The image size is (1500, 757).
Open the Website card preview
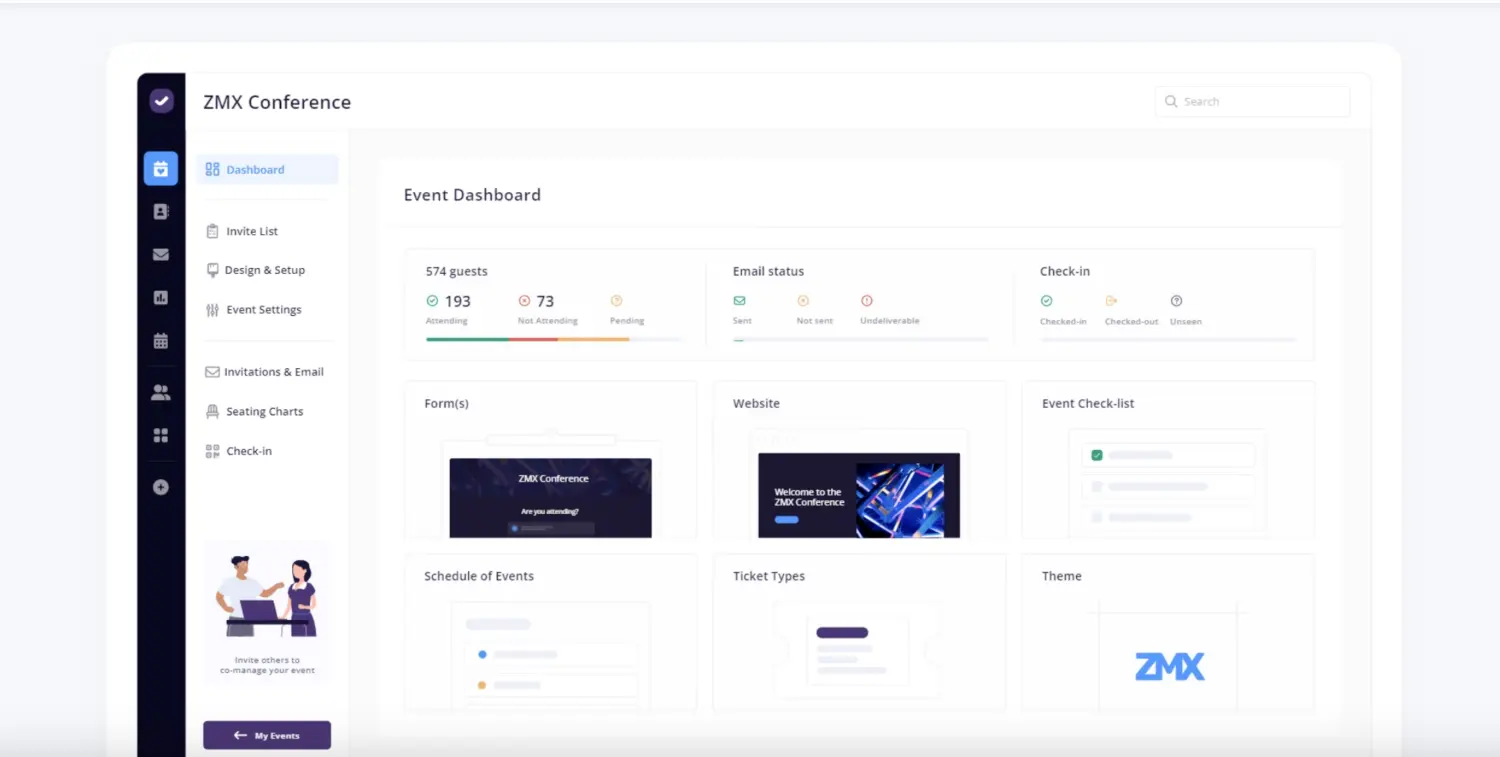(859, 460)
